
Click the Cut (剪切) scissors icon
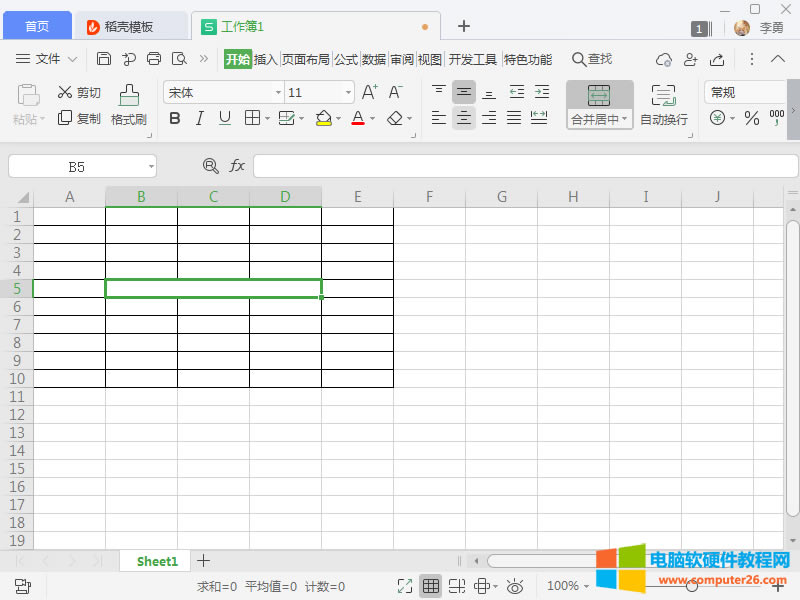pos(65,93)
